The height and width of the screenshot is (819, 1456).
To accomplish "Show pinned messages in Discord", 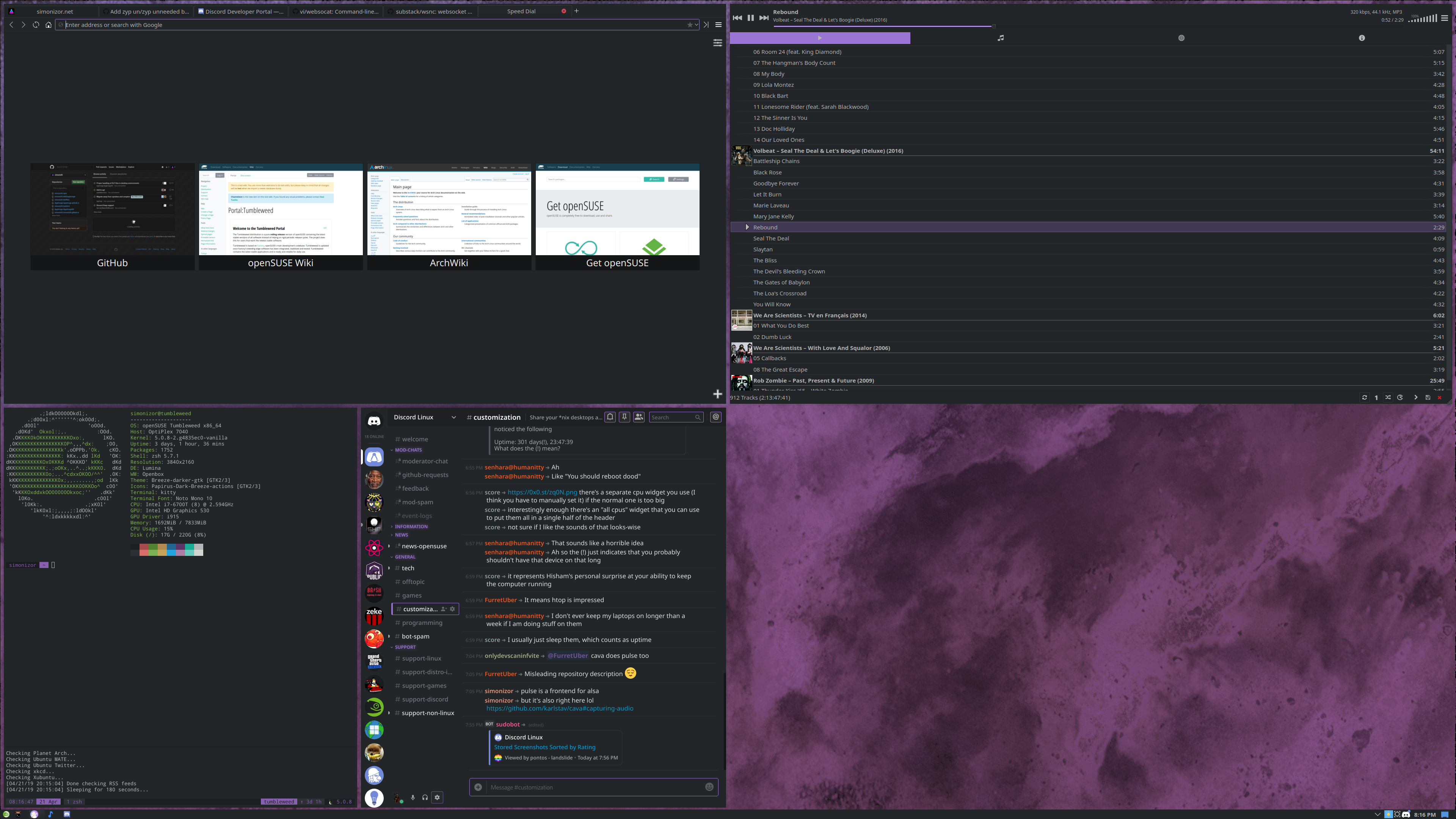I will [x=624, y=417].
